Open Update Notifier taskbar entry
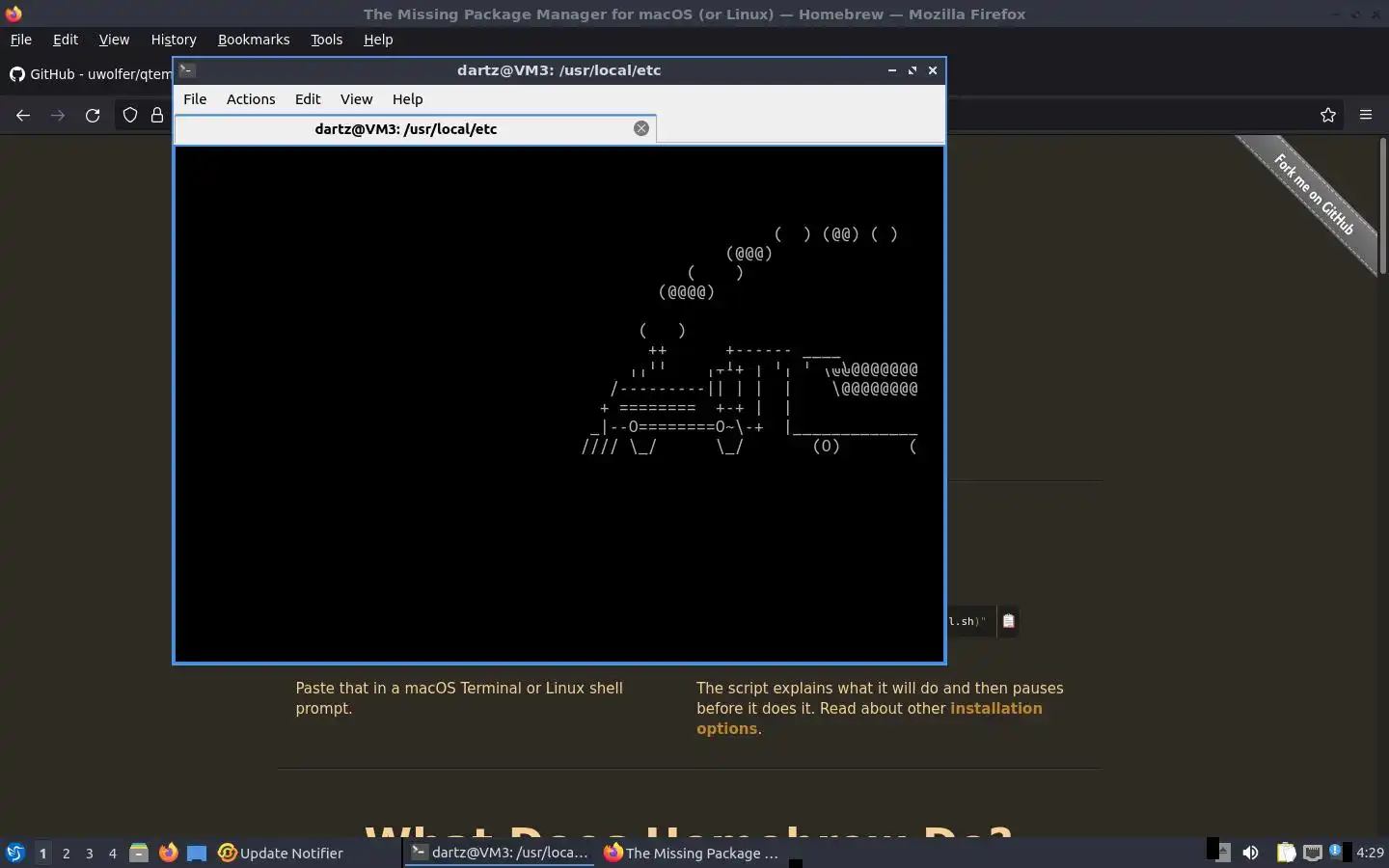This screenshot has height=868, width=1389. 281,853
